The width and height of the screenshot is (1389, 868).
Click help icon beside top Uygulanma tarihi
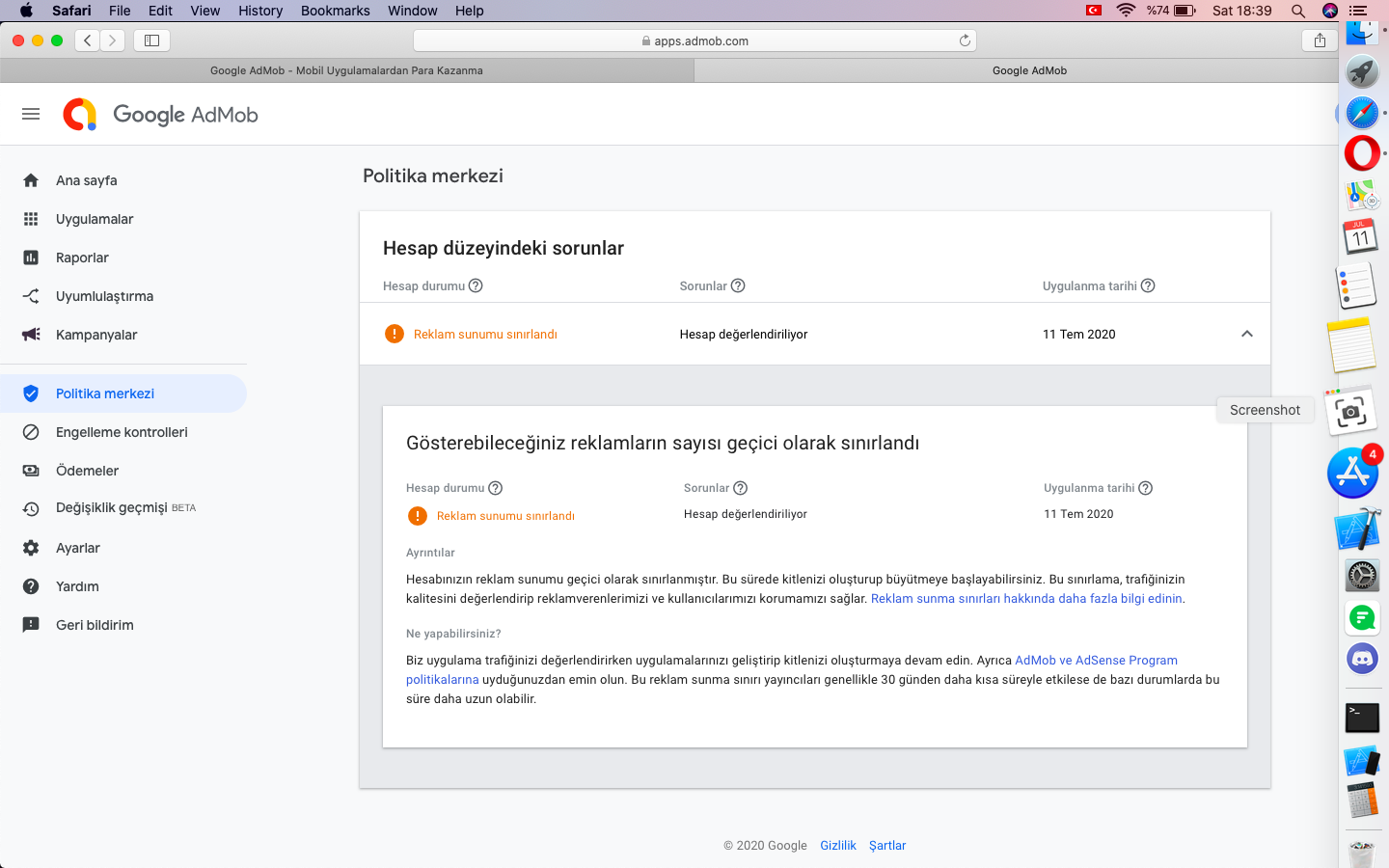[x=1148, y=285]
